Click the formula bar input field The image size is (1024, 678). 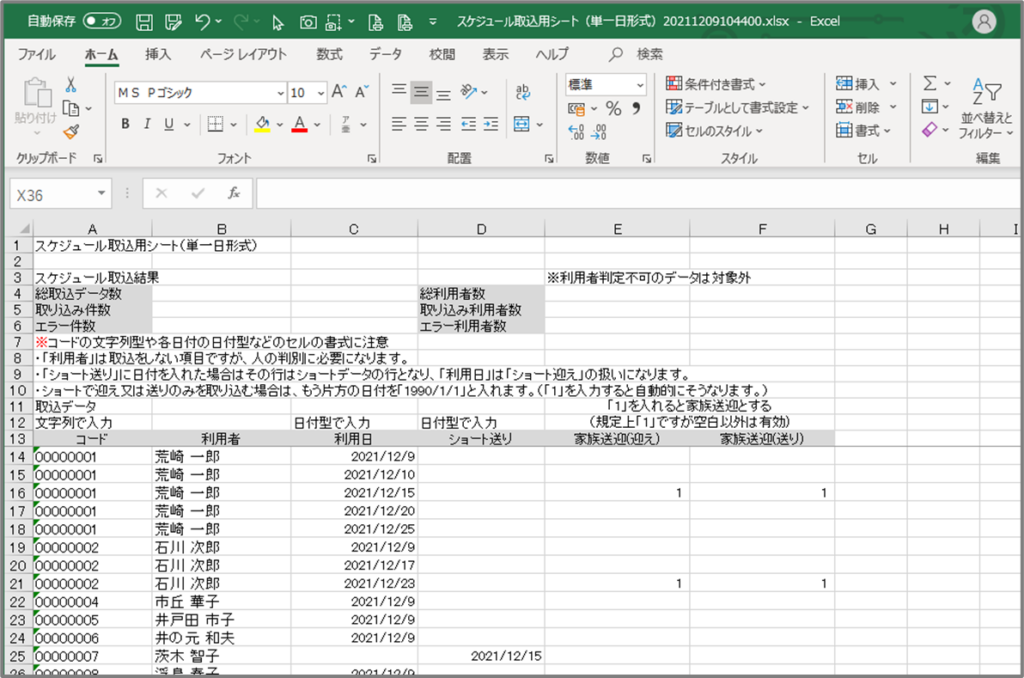(x=637, y=194)
